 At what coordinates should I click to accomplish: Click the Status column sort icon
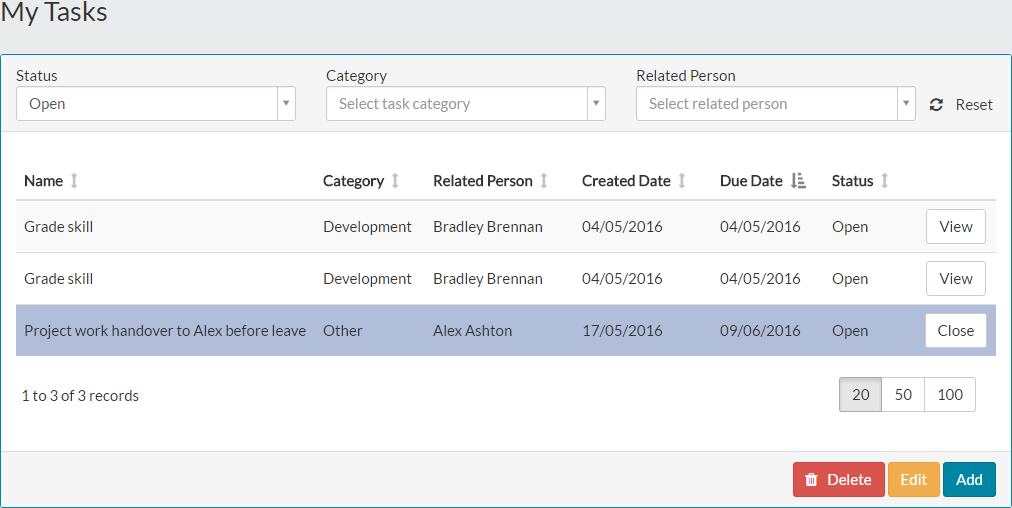(885, 181)
